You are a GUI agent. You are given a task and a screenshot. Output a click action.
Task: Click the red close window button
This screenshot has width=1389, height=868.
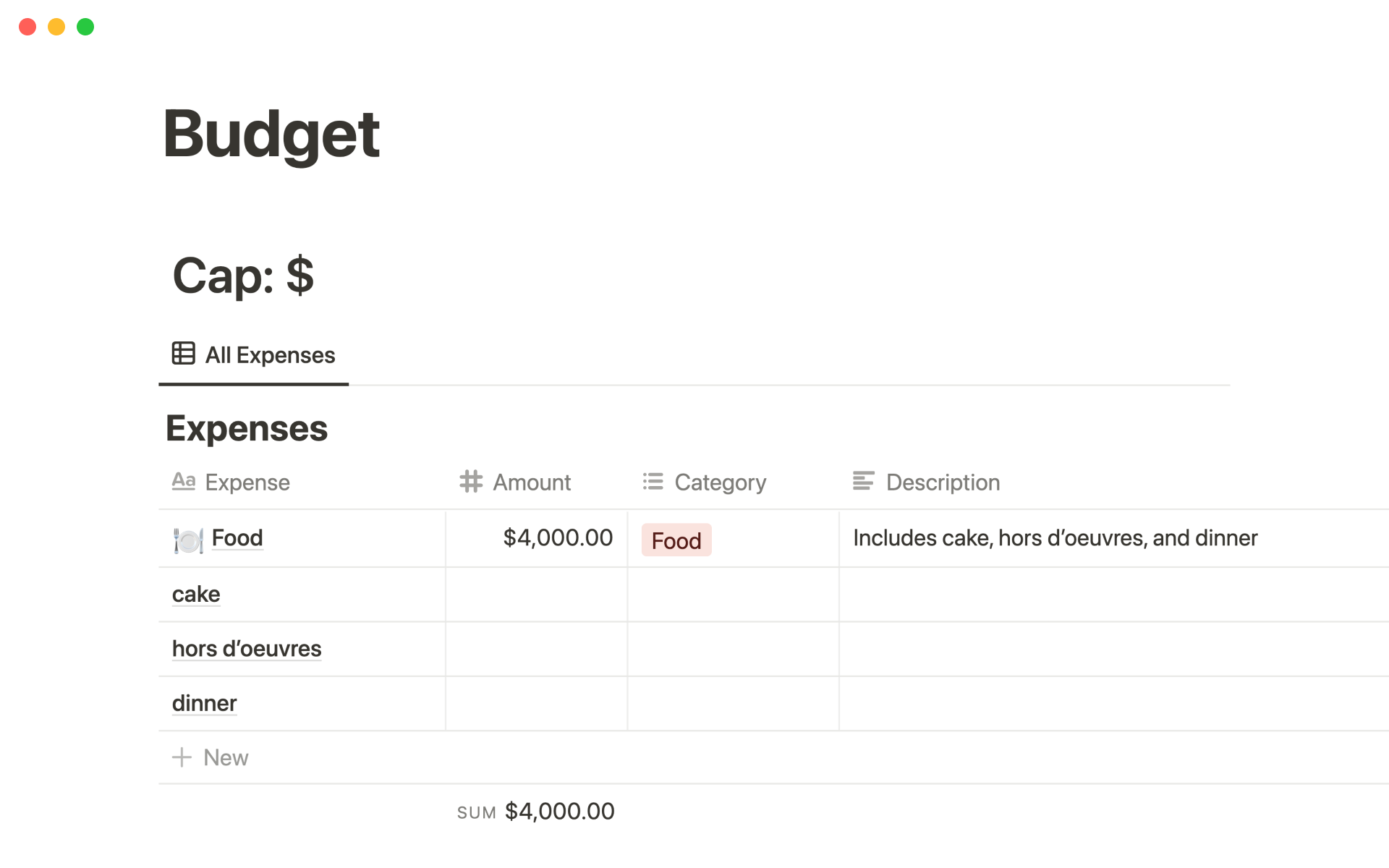(x=27, y=27)
